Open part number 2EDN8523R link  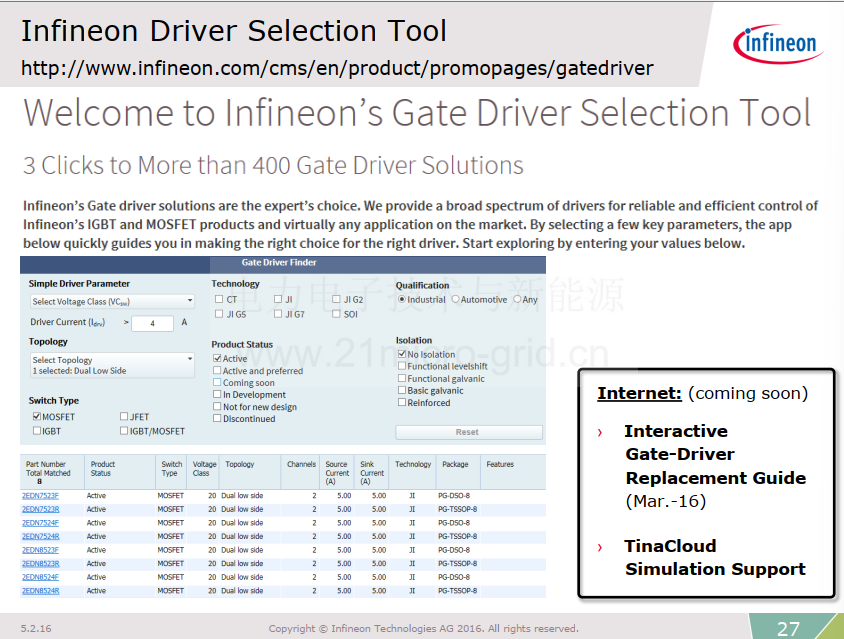click(40, 564)
